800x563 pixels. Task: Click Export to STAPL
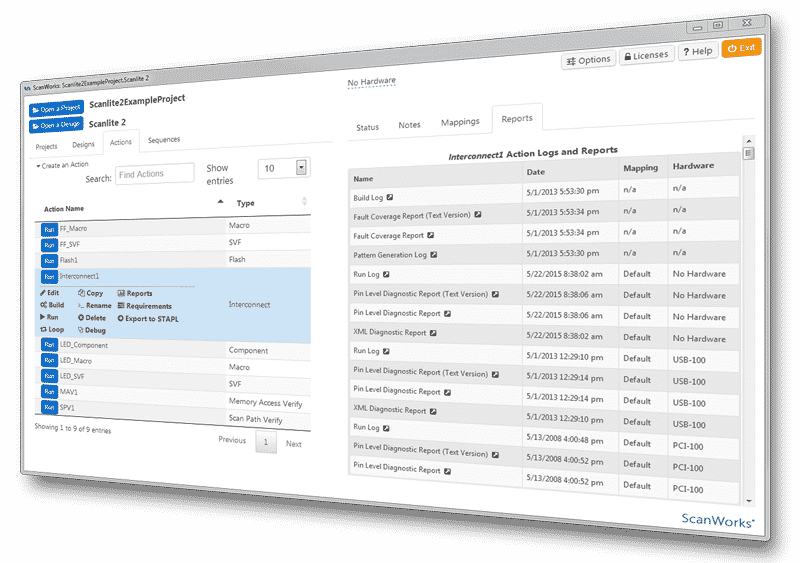(147, 318)
